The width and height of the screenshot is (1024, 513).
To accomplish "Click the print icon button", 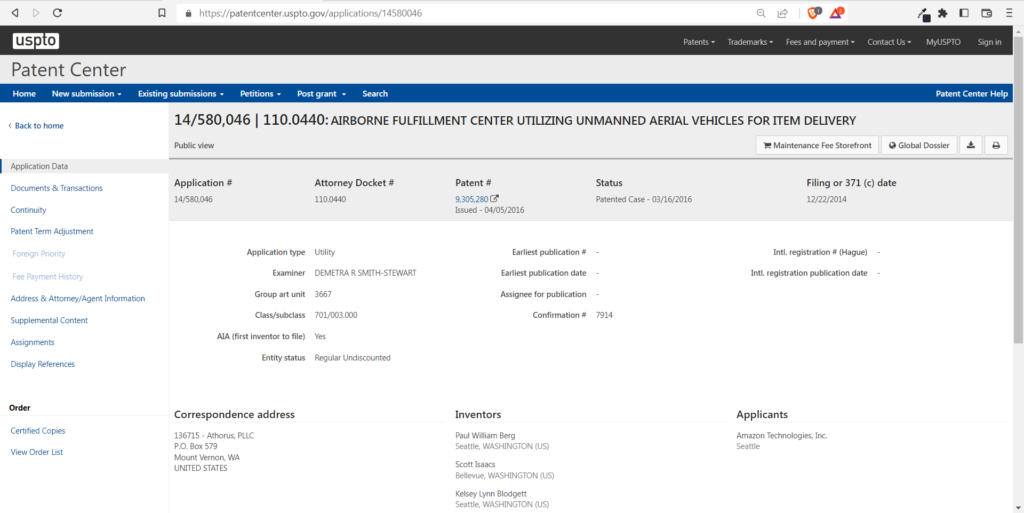I will tap(995, 145).
